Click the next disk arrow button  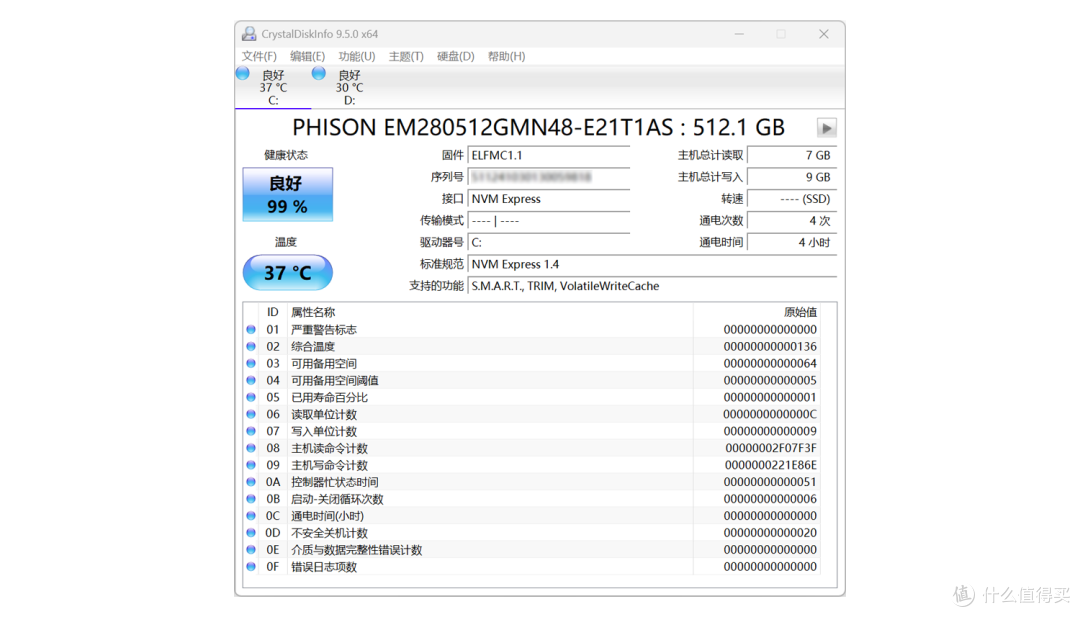[x=827, y=128]
